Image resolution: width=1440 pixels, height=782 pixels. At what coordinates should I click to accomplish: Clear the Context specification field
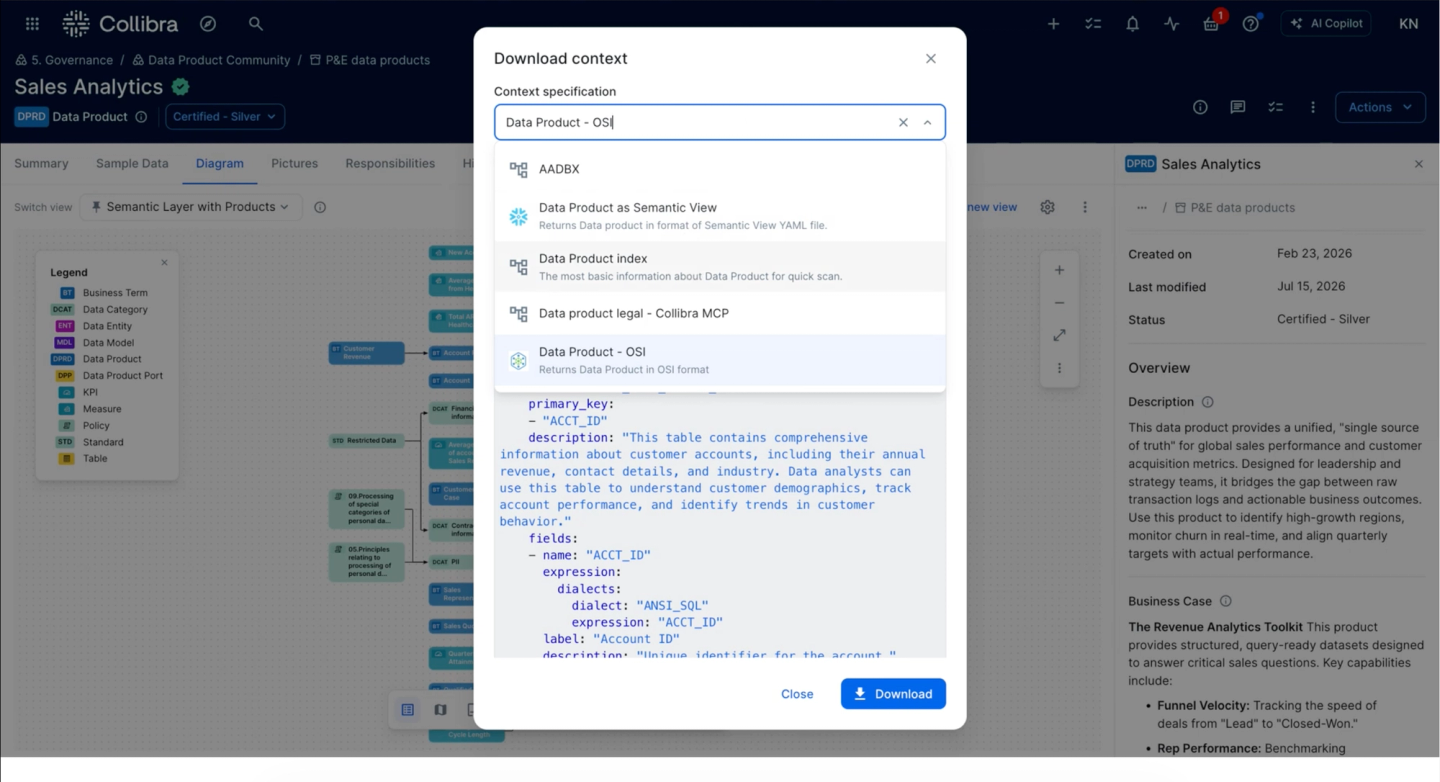pyautogui.click(x=903, y=122)
